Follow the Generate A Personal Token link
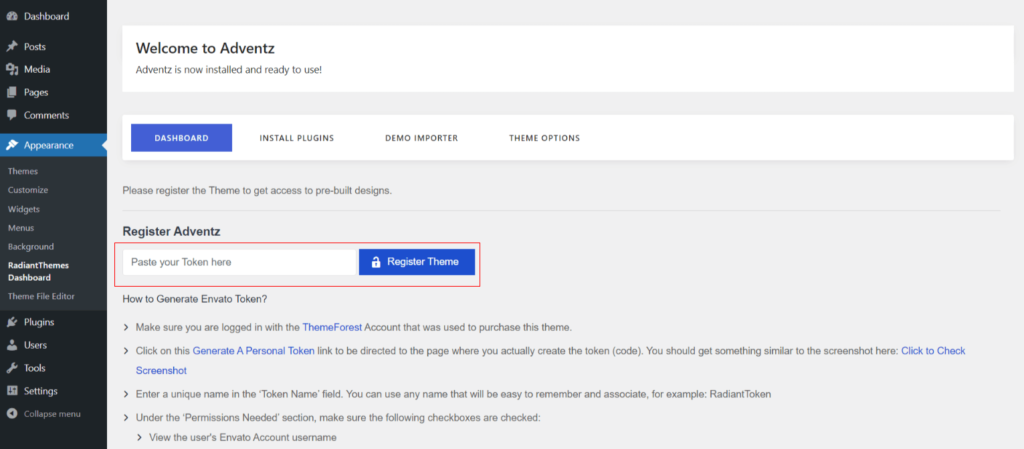The height and width of the screenshot is (449, 1024). click(x=253, y=351)
